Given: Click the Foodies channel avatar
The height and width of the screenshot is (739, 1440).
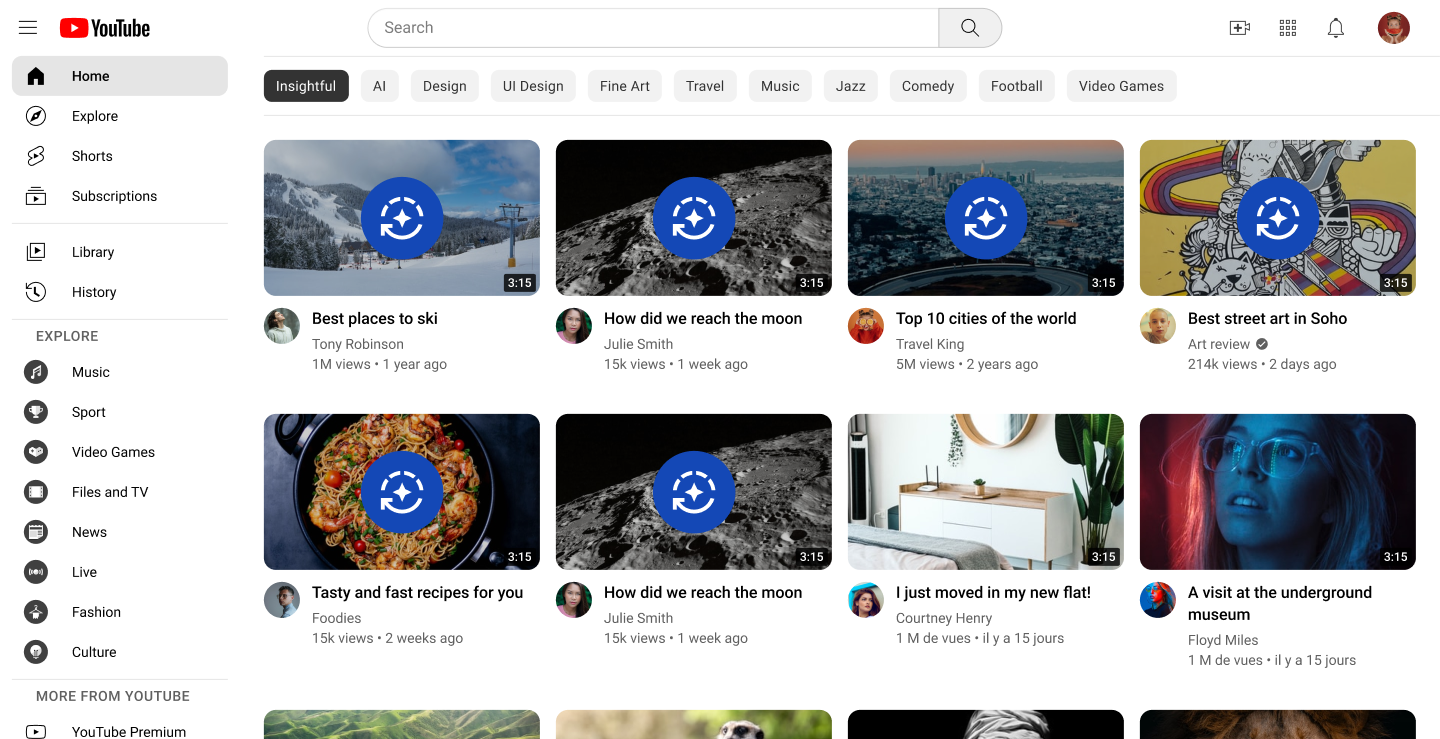Looking at the screenshot, I should [x=282, y=600].
